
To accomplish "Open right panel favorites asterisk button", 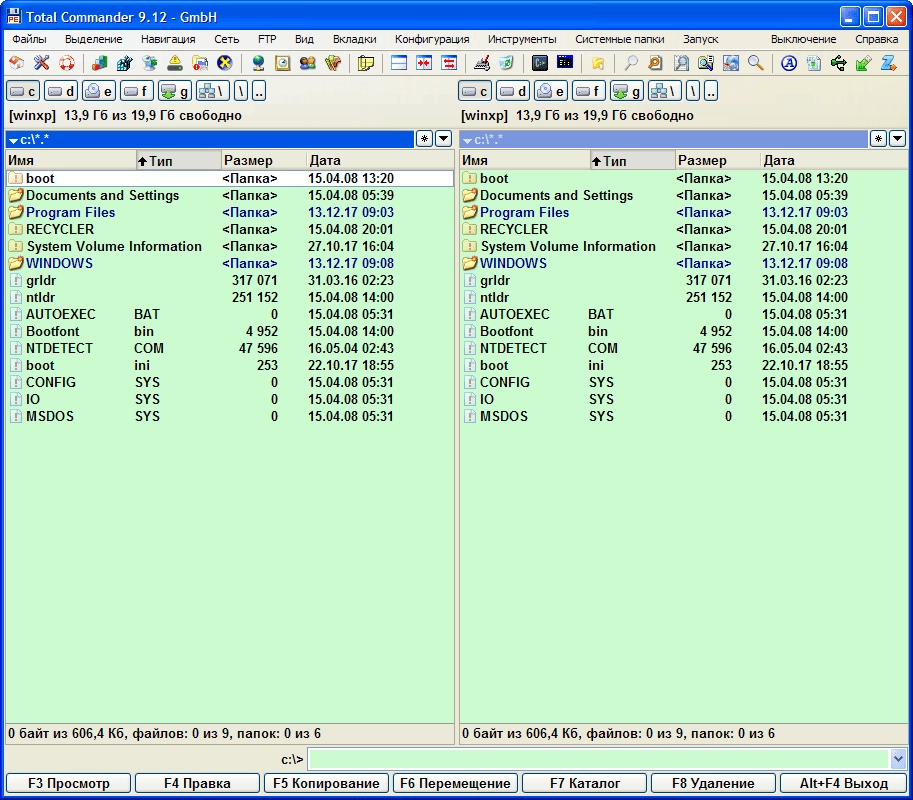I will pyautogui.click(x=878, y=139).
